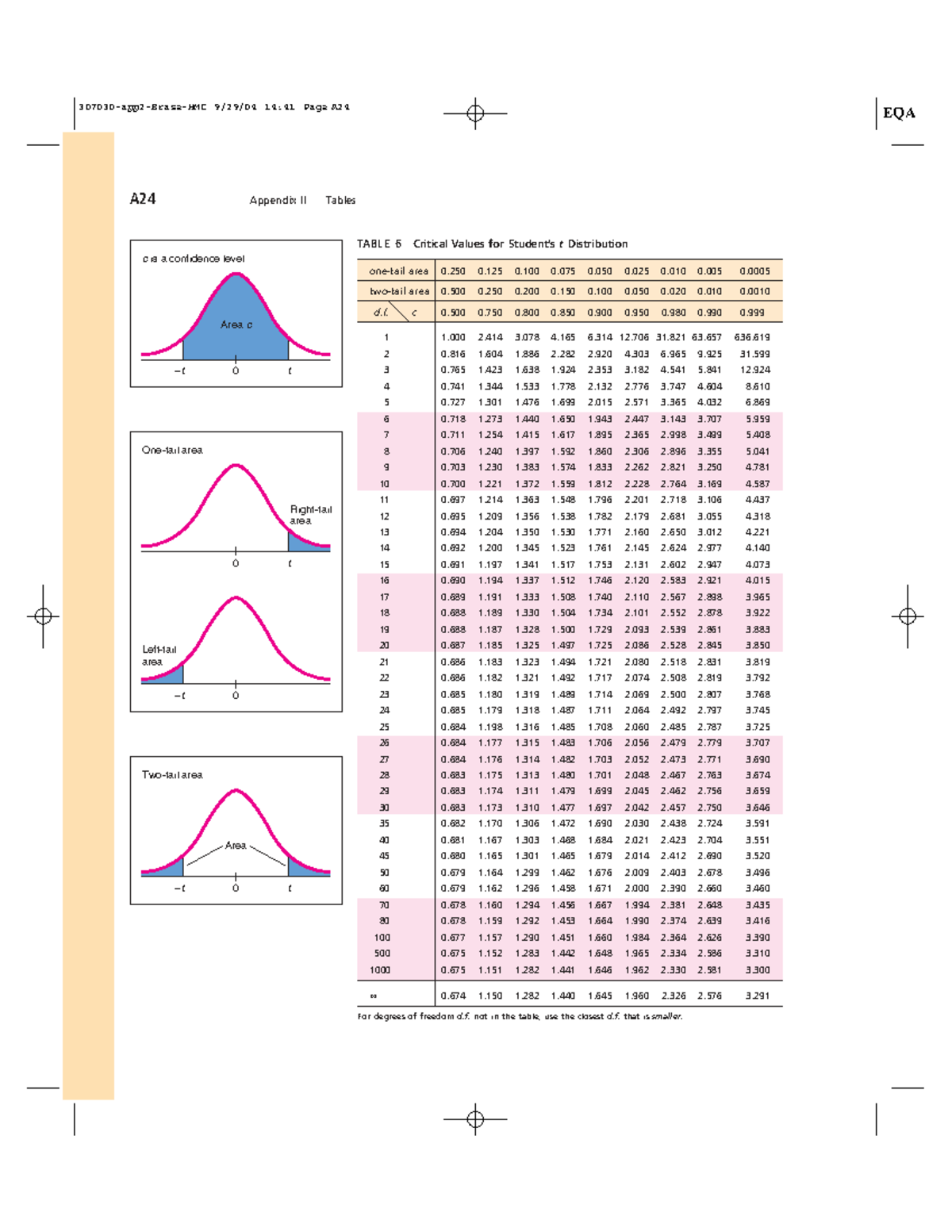Viewport: 952px width, 1232px height.
Task: Click the 'Tables' header text
Action: click(340, 201)
